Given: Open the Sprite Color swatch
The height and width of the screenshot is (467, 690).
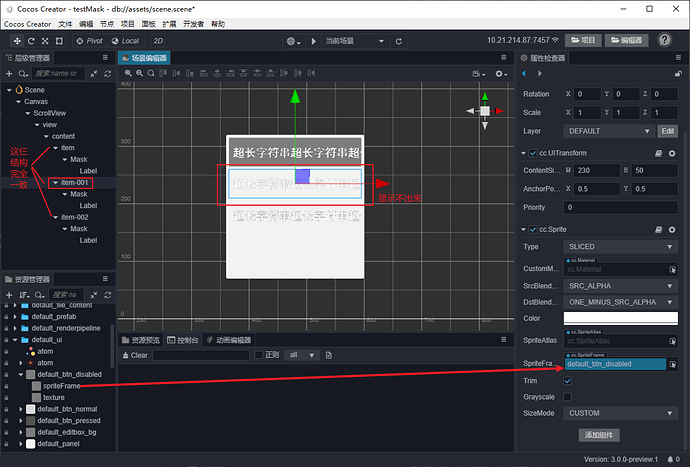Looking at the screenshot, I should click(620, 318).
